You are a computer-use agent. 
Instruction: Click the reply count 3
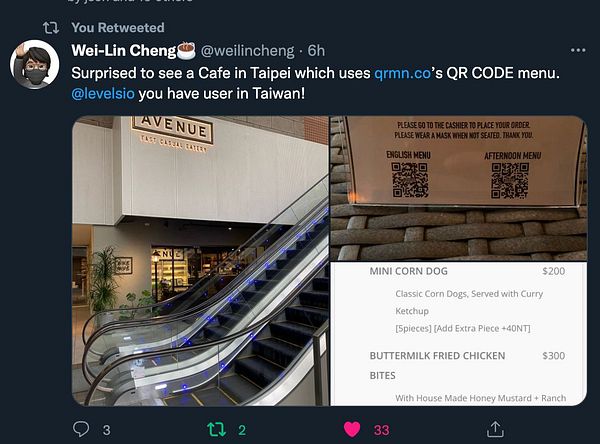(x=106, y=430)
